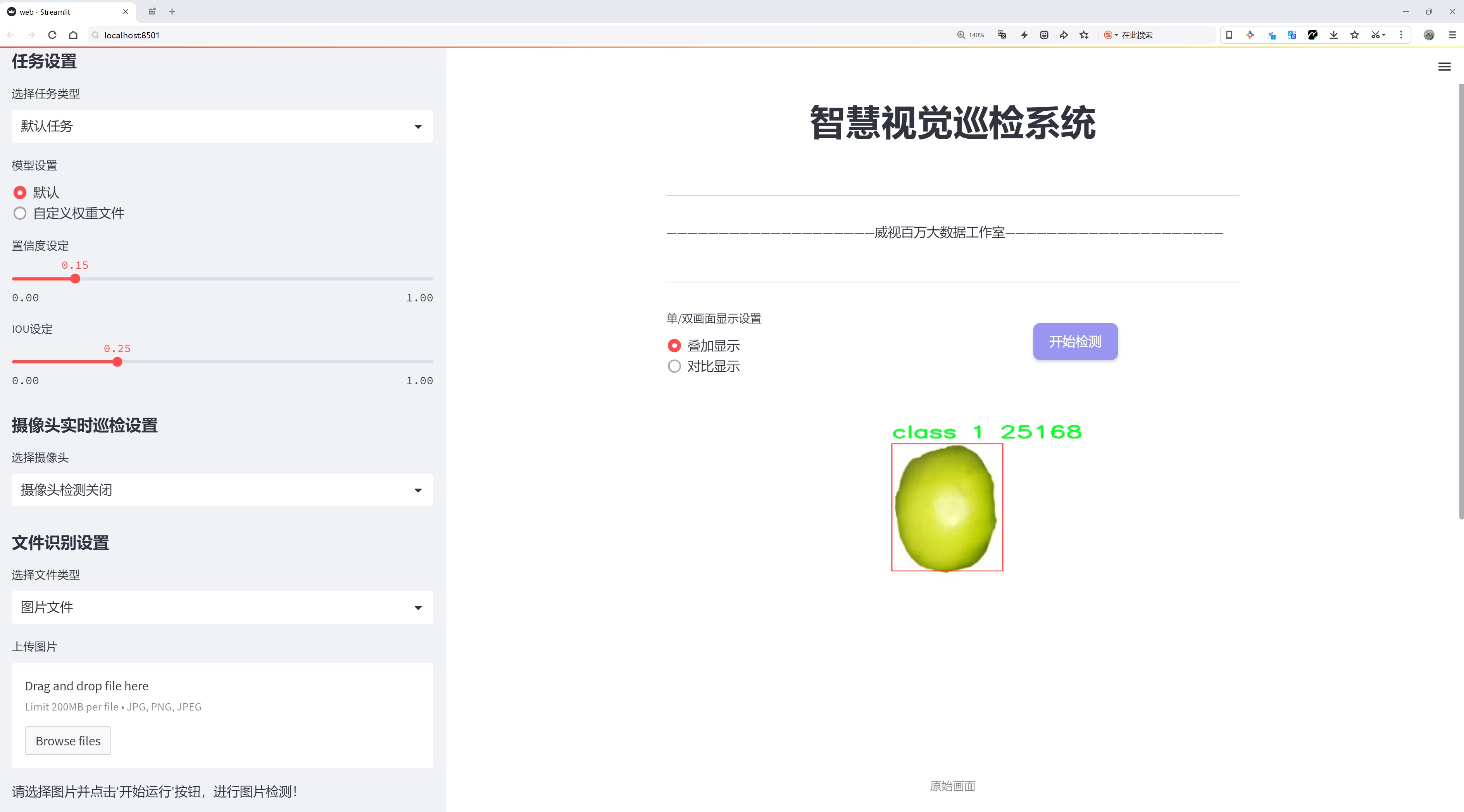Open the page translate icon in address bar

point(1002,34)
